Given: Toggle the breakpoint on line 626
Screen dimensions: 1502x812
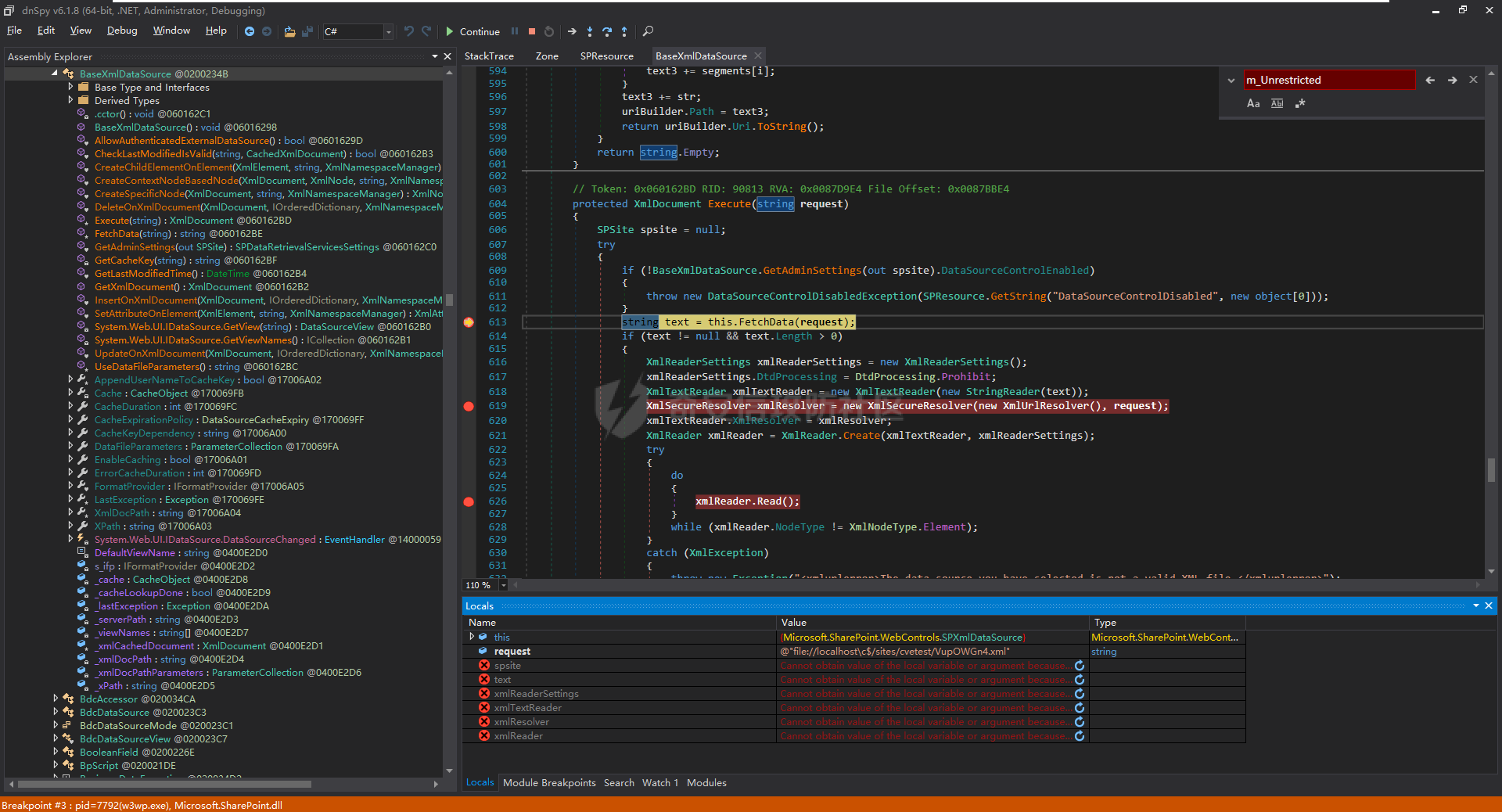Looking at the screenshot, I should tap(469, 501).
